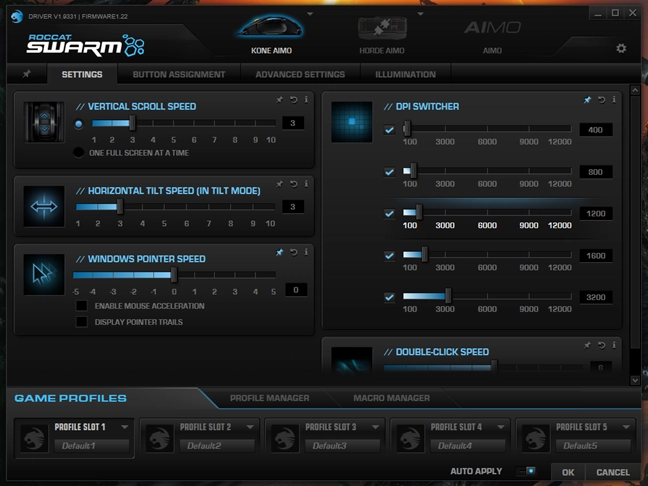Show info for DPI Switcher
648x486 pixels.
coord(614,100)
